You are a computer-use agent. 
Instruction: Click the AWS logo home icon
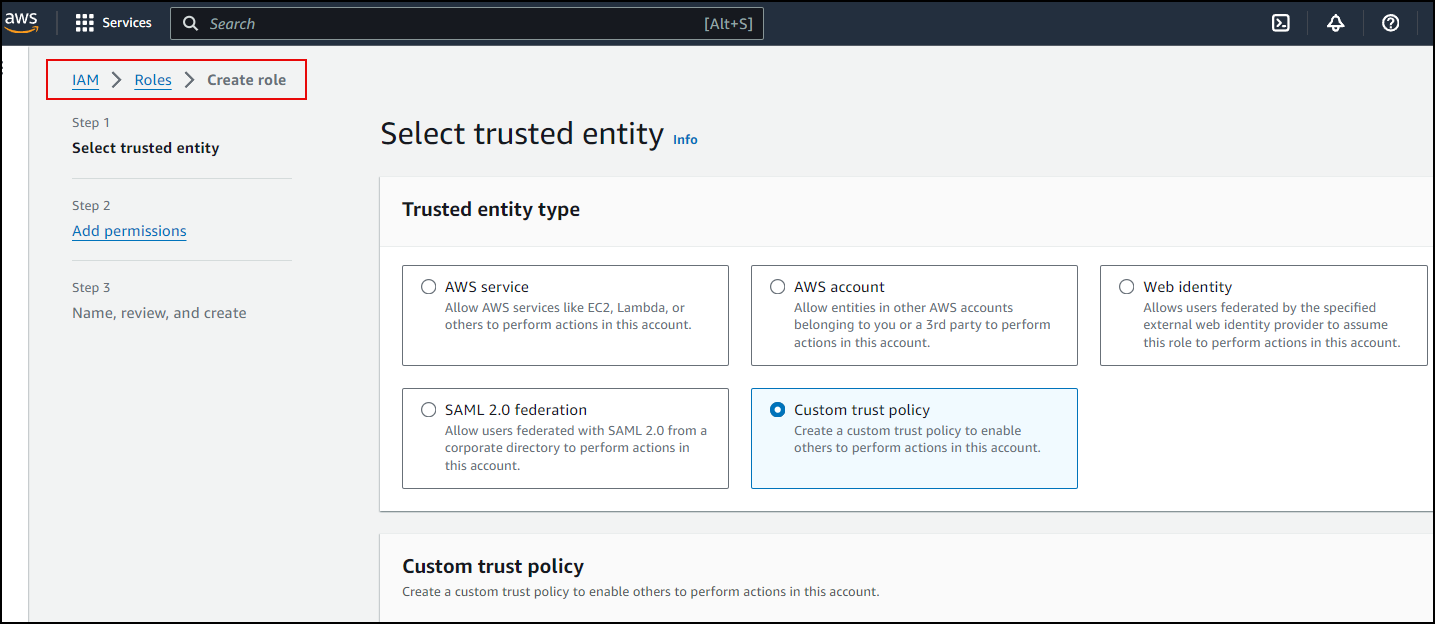21,23
